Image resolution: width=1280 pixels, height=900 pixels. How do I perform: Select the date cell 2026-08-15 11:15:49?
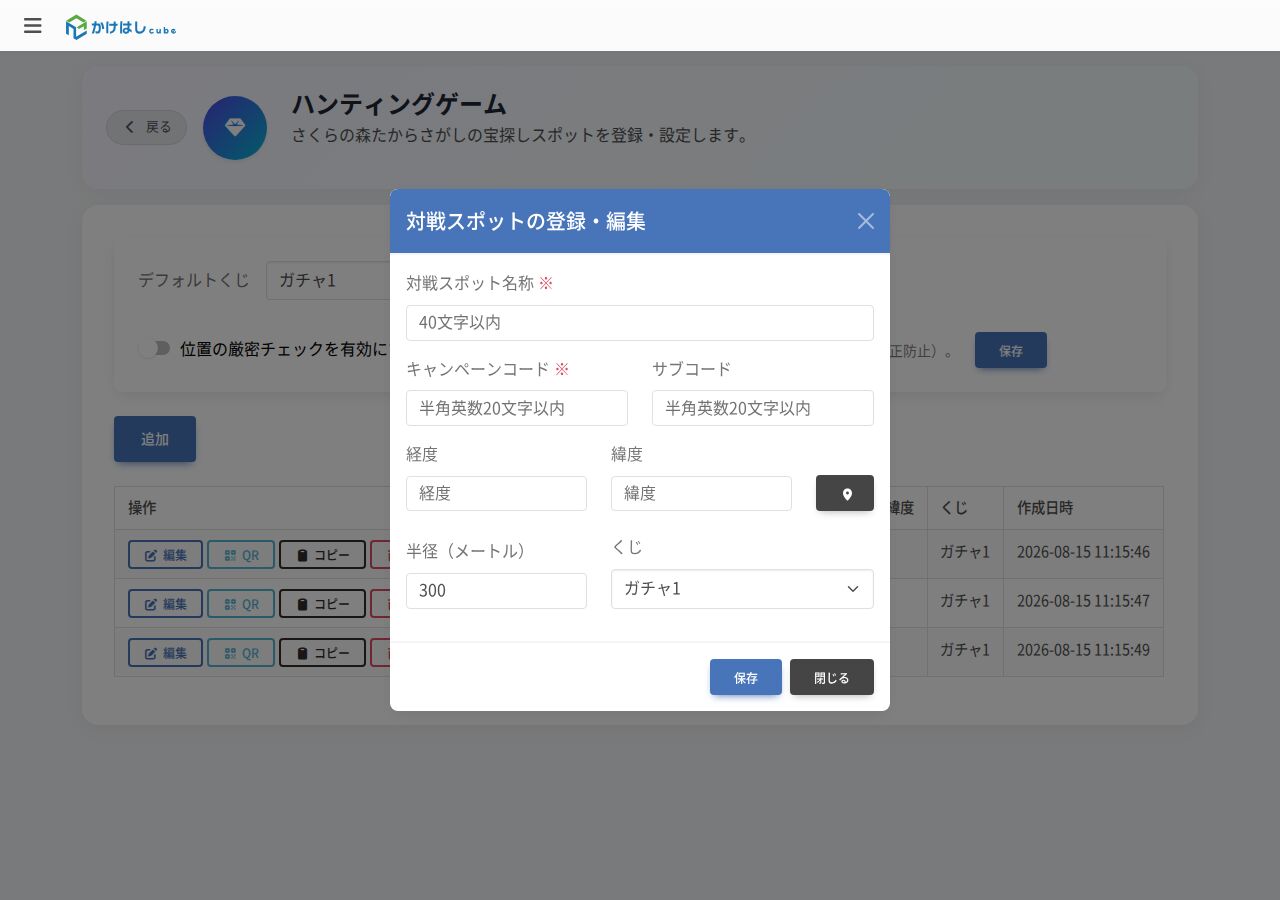pos(1083,650)
